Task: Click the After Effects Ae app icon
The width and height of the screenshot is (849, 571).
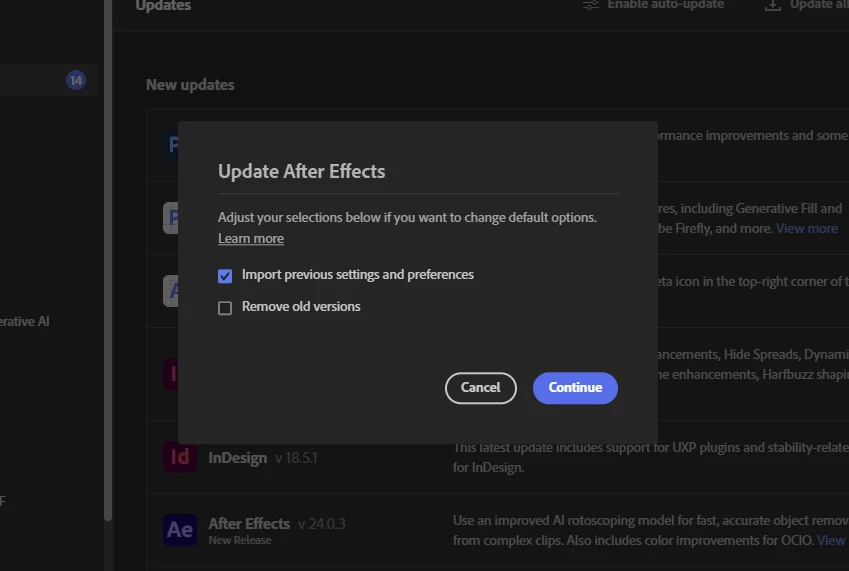Action: 180,529
